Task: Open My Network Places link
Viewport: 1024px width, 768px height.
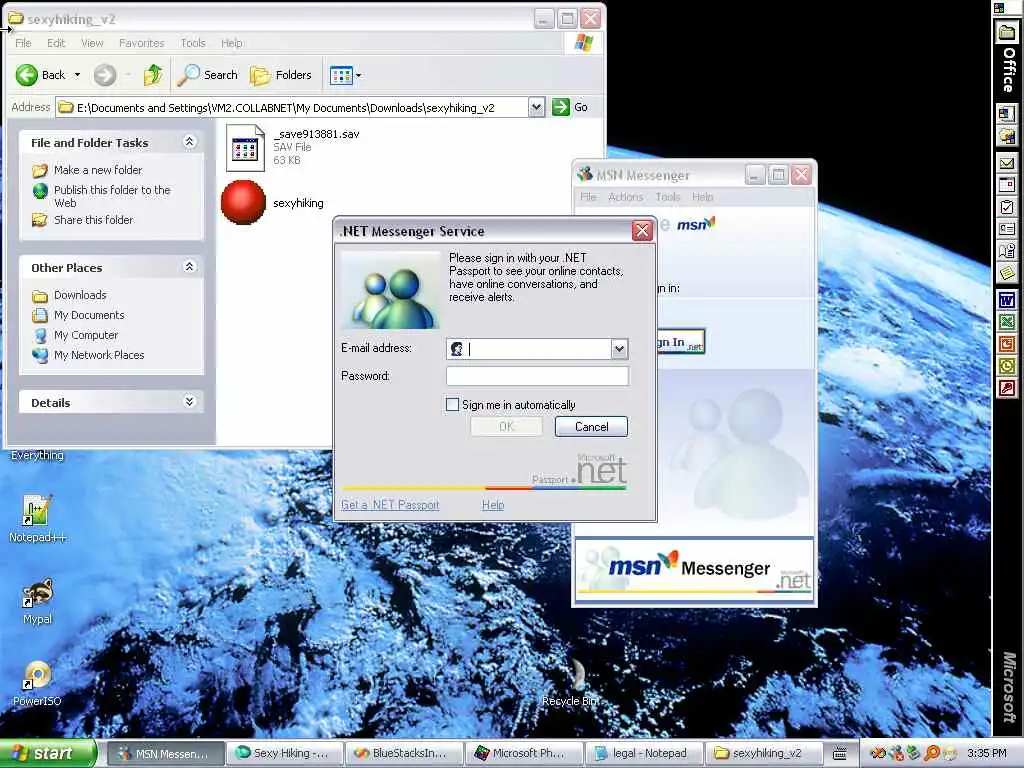Action: pos(99,355)
